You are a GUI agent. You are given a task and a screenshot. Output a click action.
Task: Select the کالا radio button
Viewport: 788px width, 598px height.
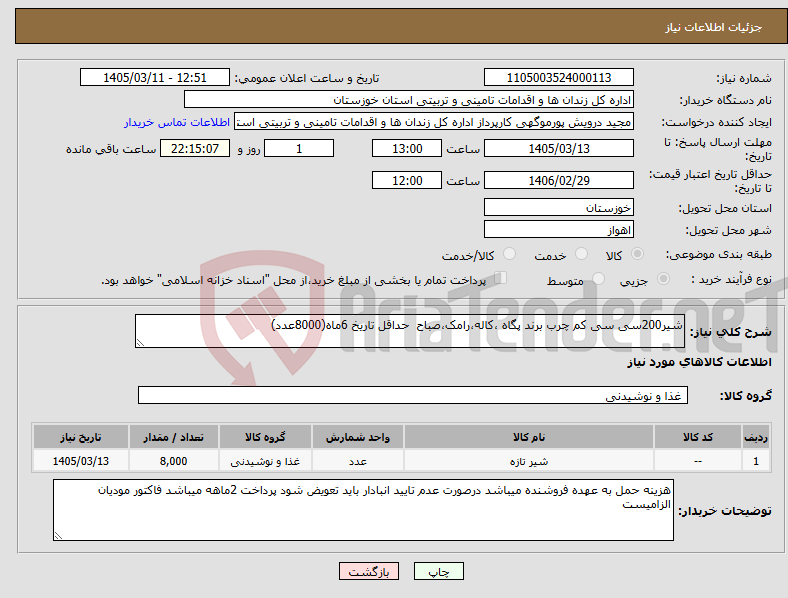coord(637,254)
